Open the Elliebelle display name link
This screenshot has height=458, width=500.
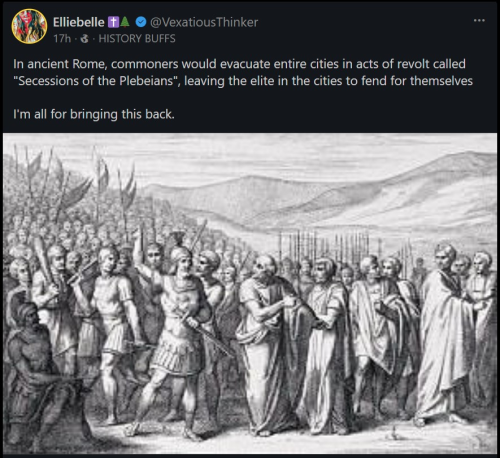click(79, 22)
